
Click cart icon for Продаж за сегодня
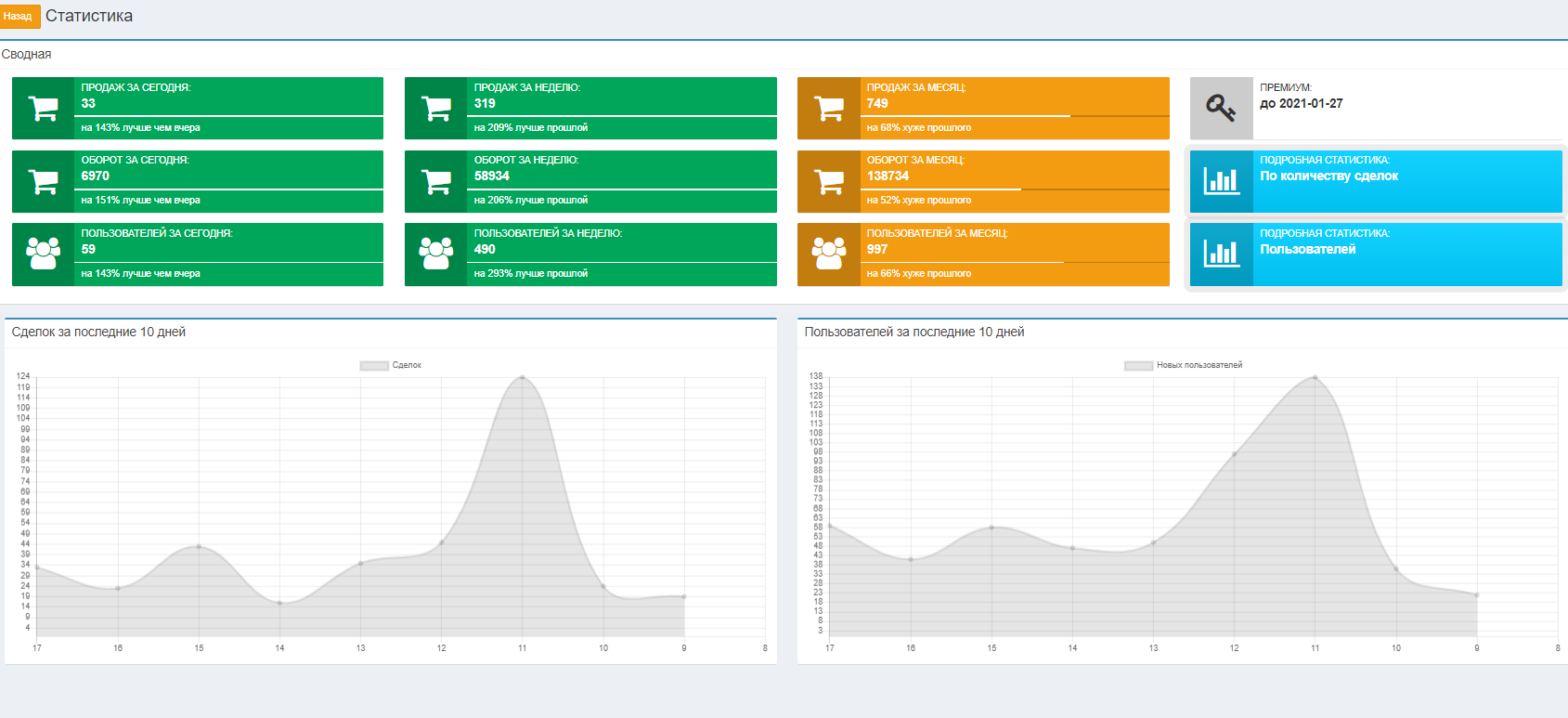pyautogui.click(x=44, y=109)
